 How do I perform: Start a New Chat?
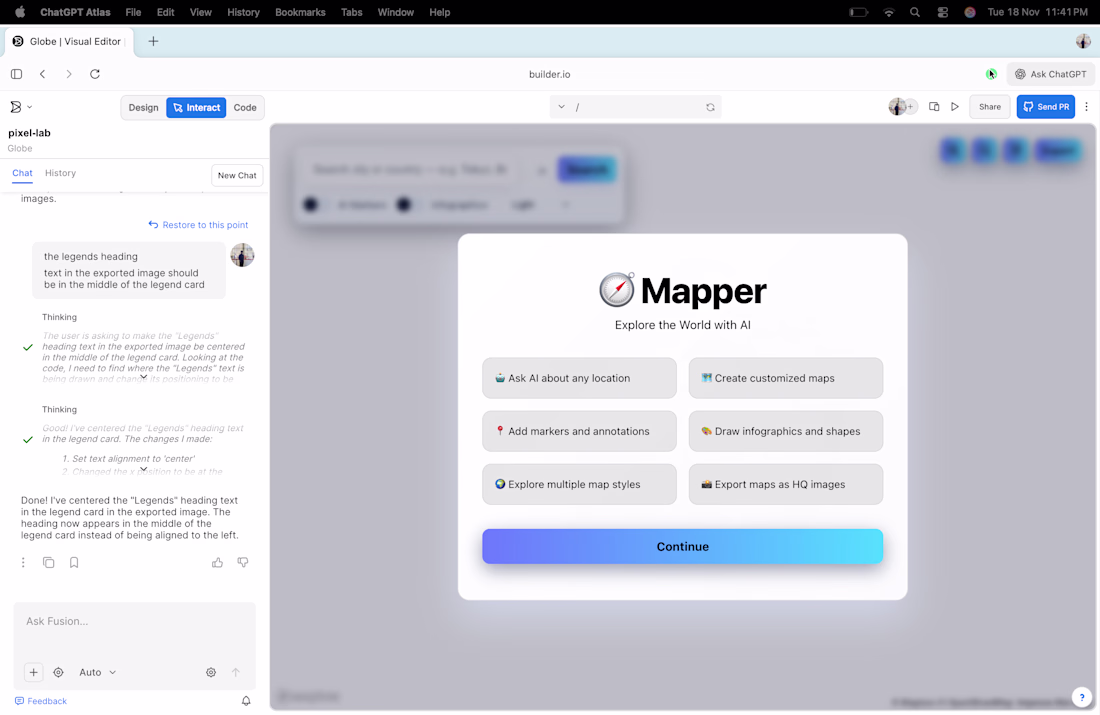click(x=237, y=175)
